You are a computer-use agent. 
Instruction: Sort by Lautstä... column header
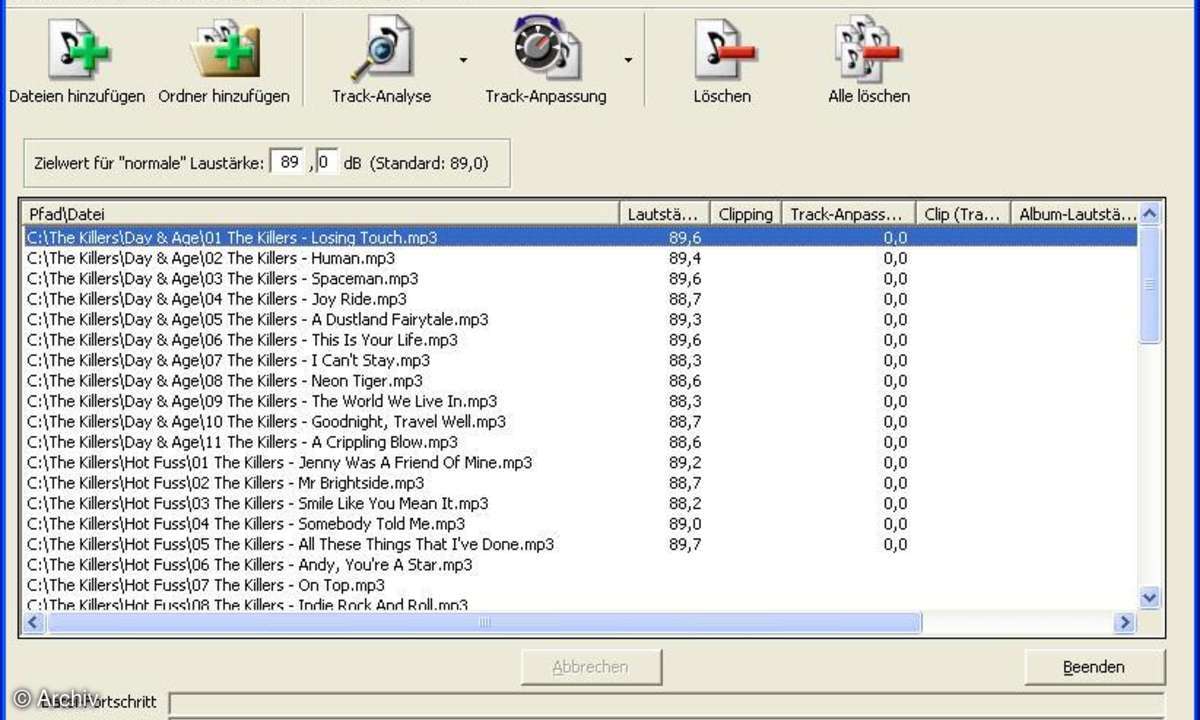664,214
